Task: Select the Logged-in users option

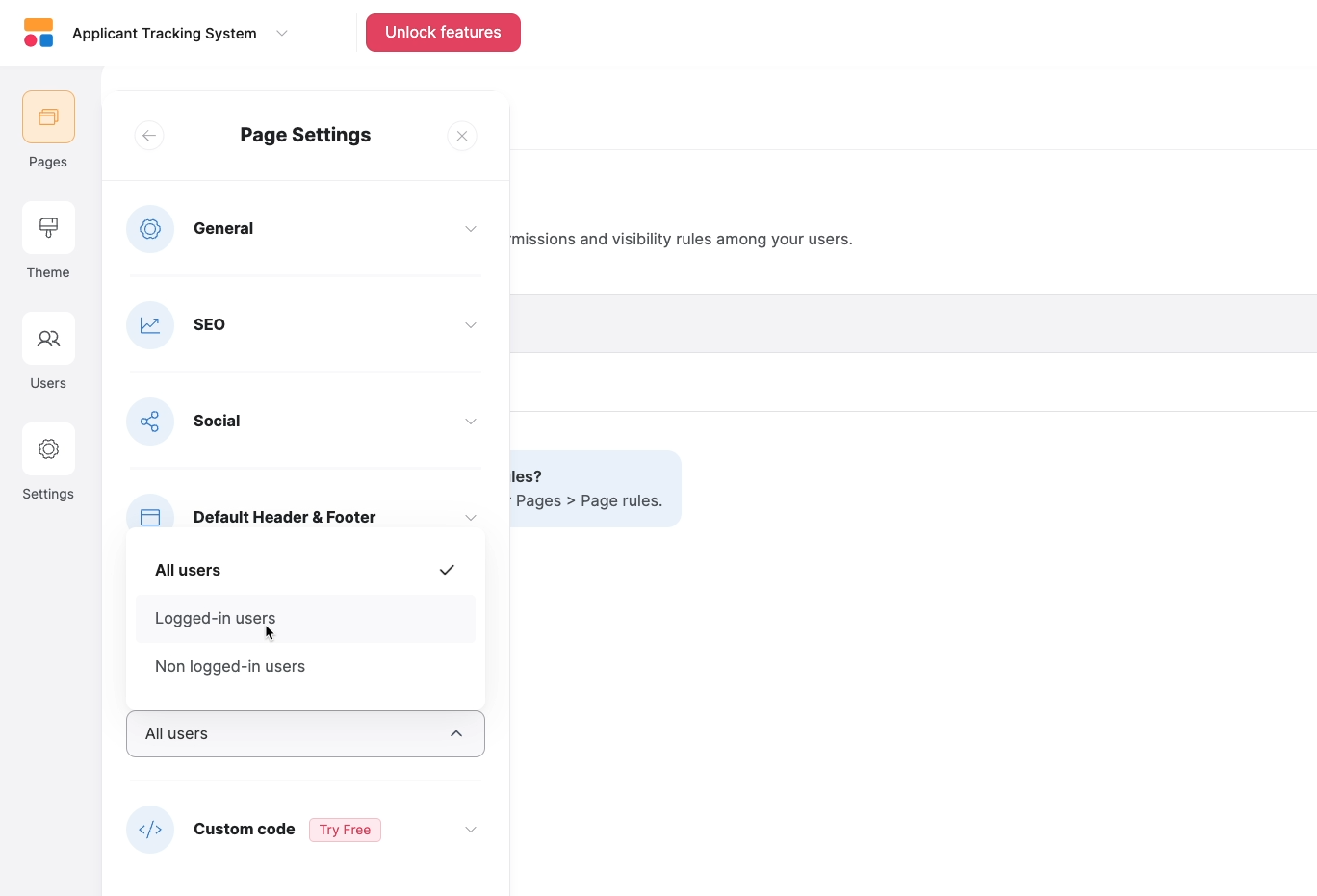Action: coord(305,619)
